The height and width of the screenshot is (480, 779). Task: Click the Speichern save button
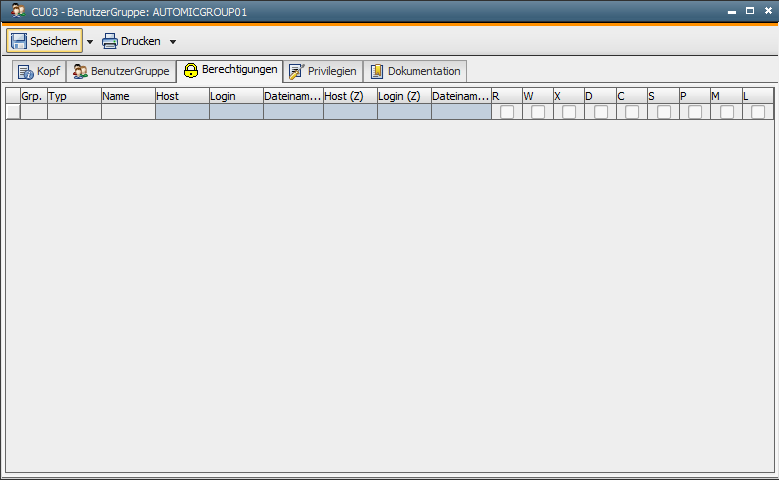44,41
